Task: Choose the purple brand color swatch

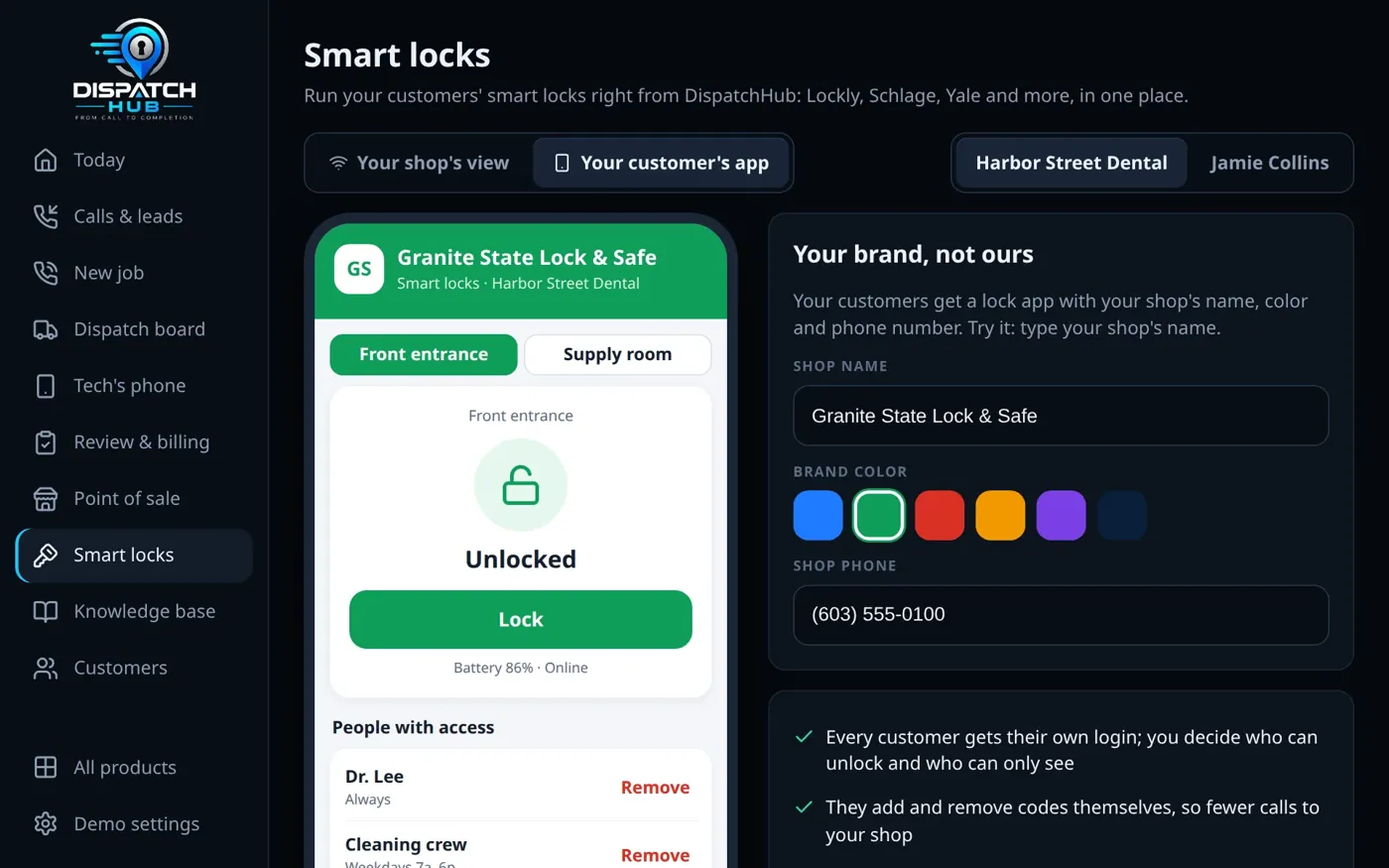Action: click(1062, 516)
